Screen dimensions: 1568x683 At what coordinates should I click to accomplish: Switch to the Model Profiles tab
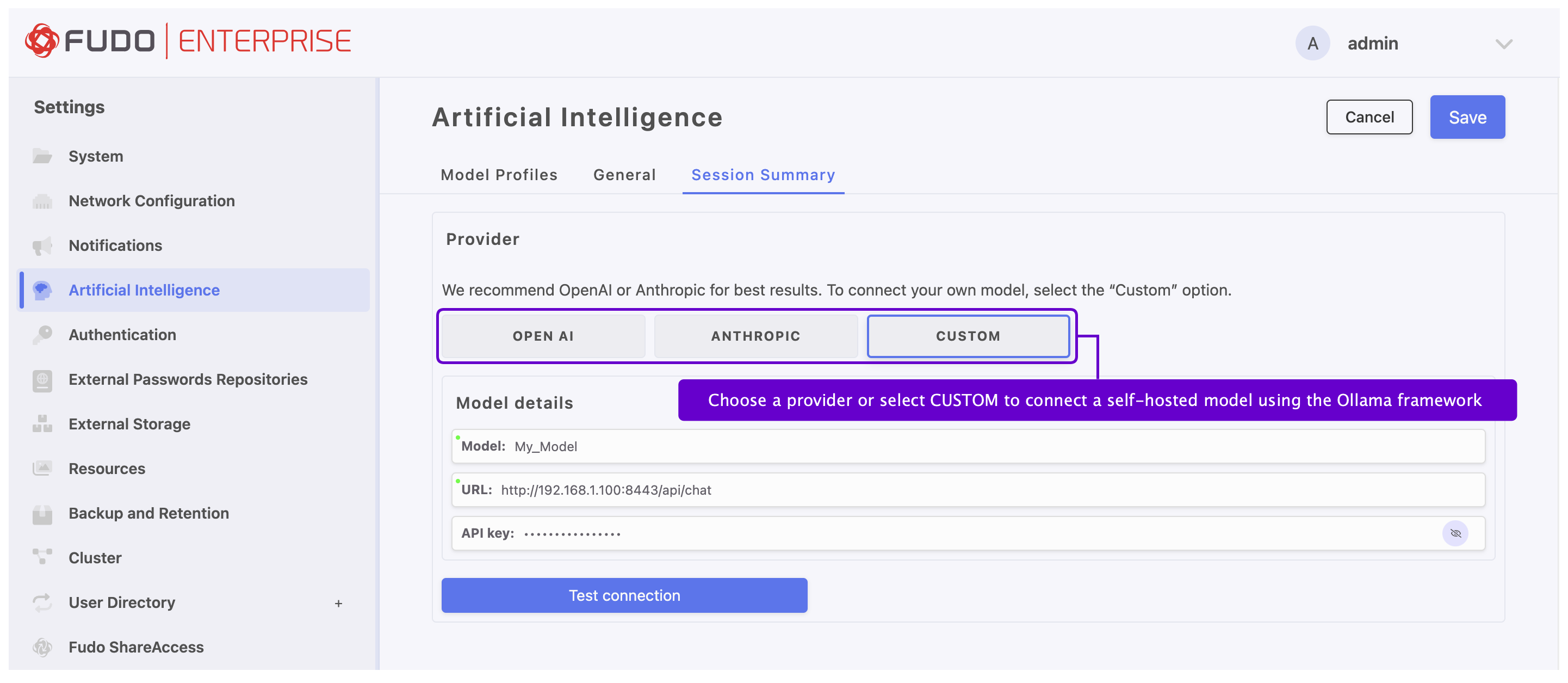coord(499,175)
